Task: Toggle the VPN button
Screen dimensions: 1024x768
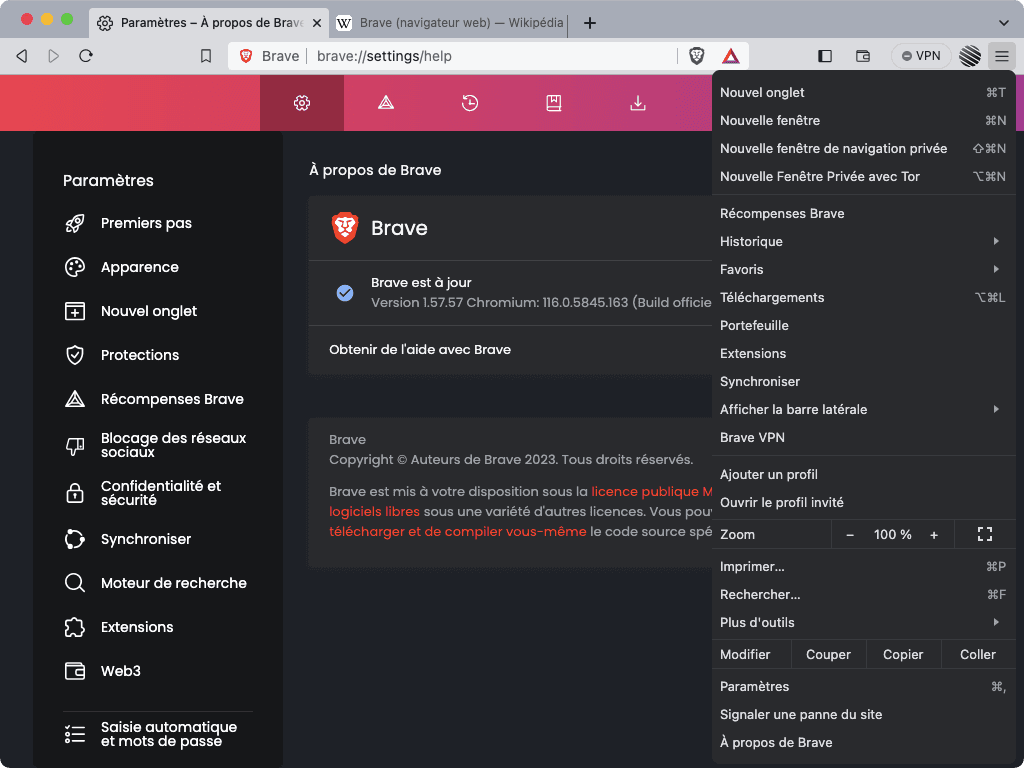Action: 921,56
